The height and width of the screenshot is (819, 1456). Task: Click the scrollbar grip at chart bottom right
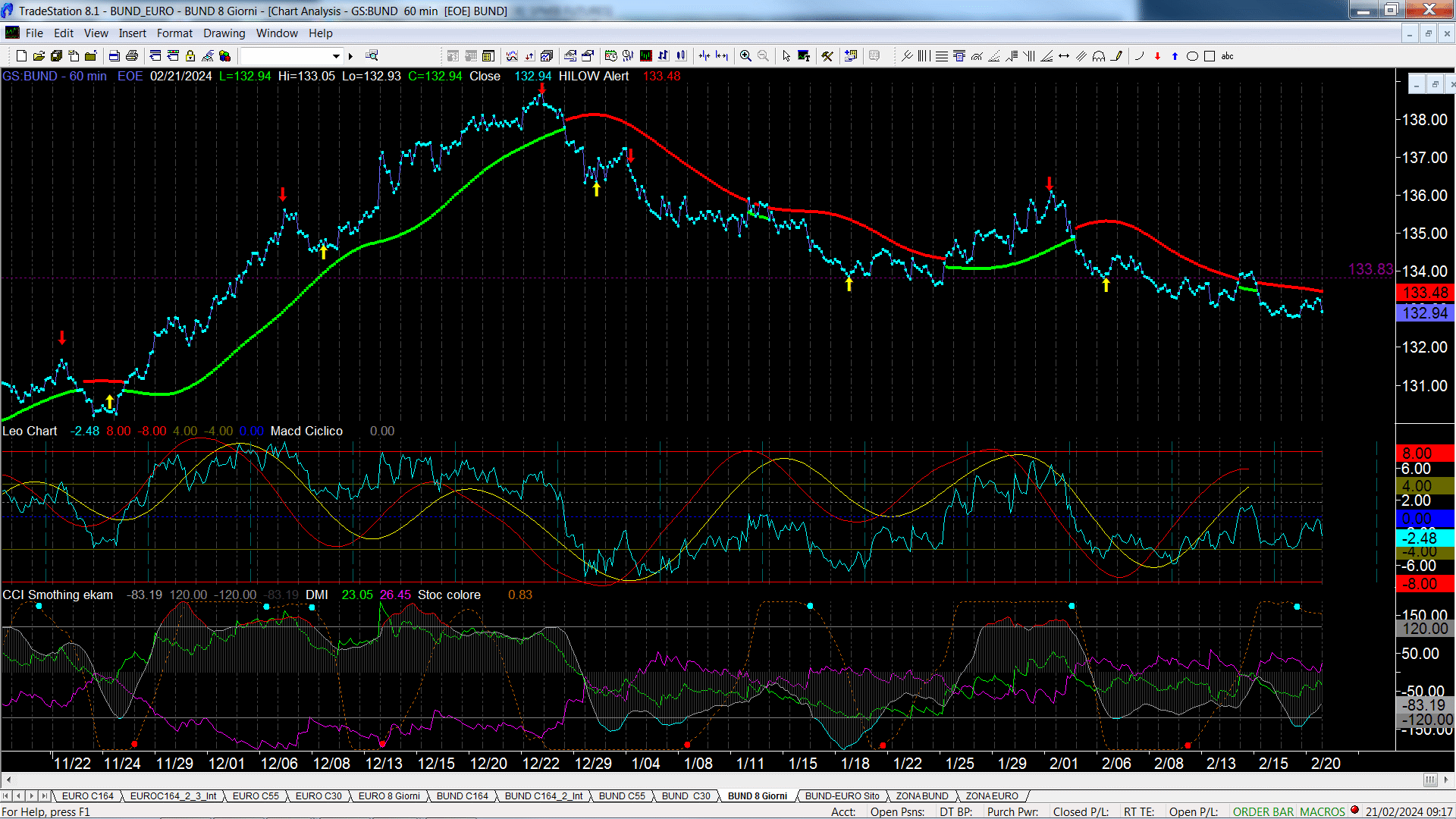pyautogui.click(x=1430, y=780)
